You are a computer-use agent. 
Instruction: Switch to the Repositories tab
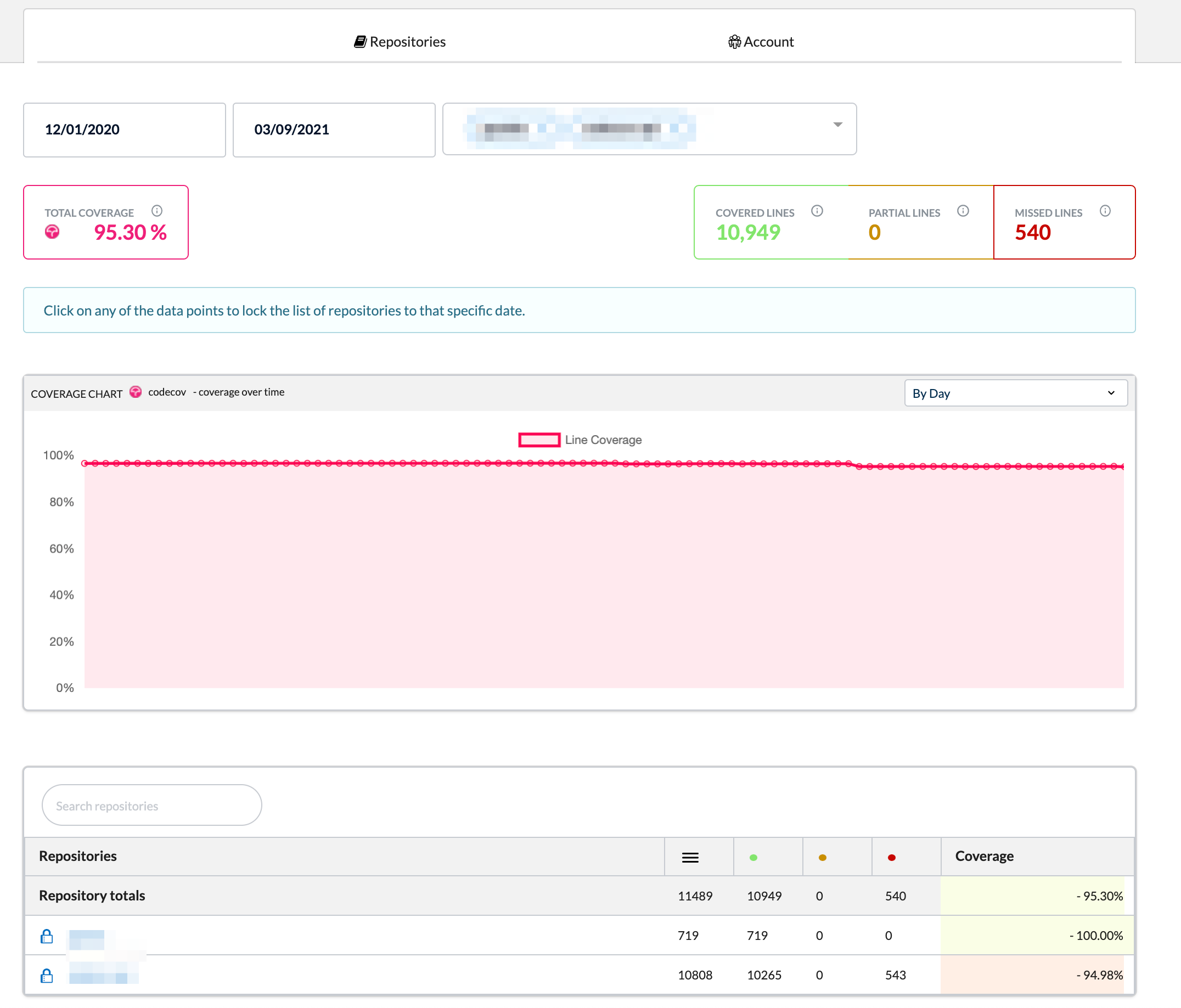tap(400, 42)
